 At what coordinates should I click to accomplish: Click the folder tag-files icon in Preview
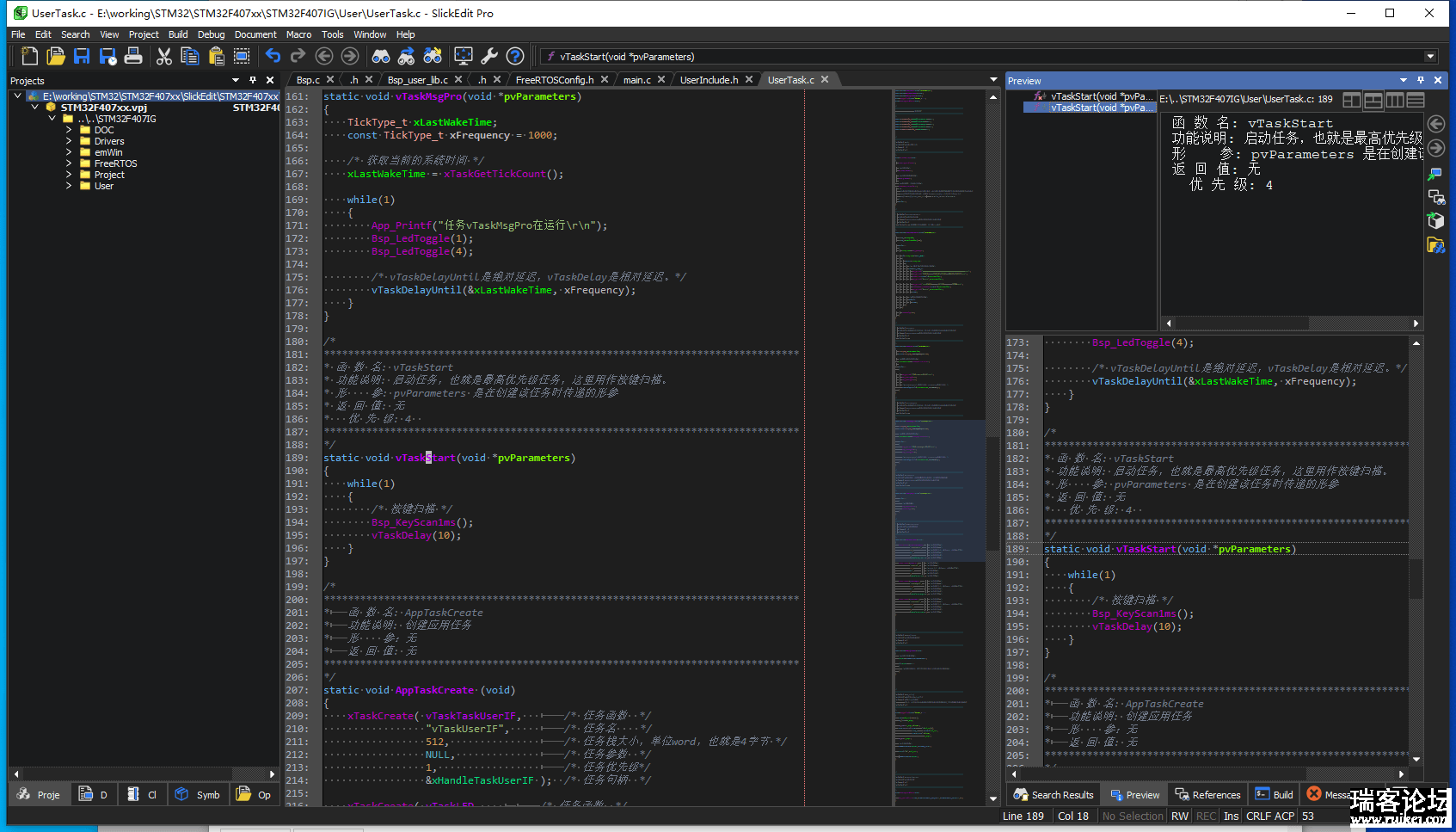(x=1435, y=245)
